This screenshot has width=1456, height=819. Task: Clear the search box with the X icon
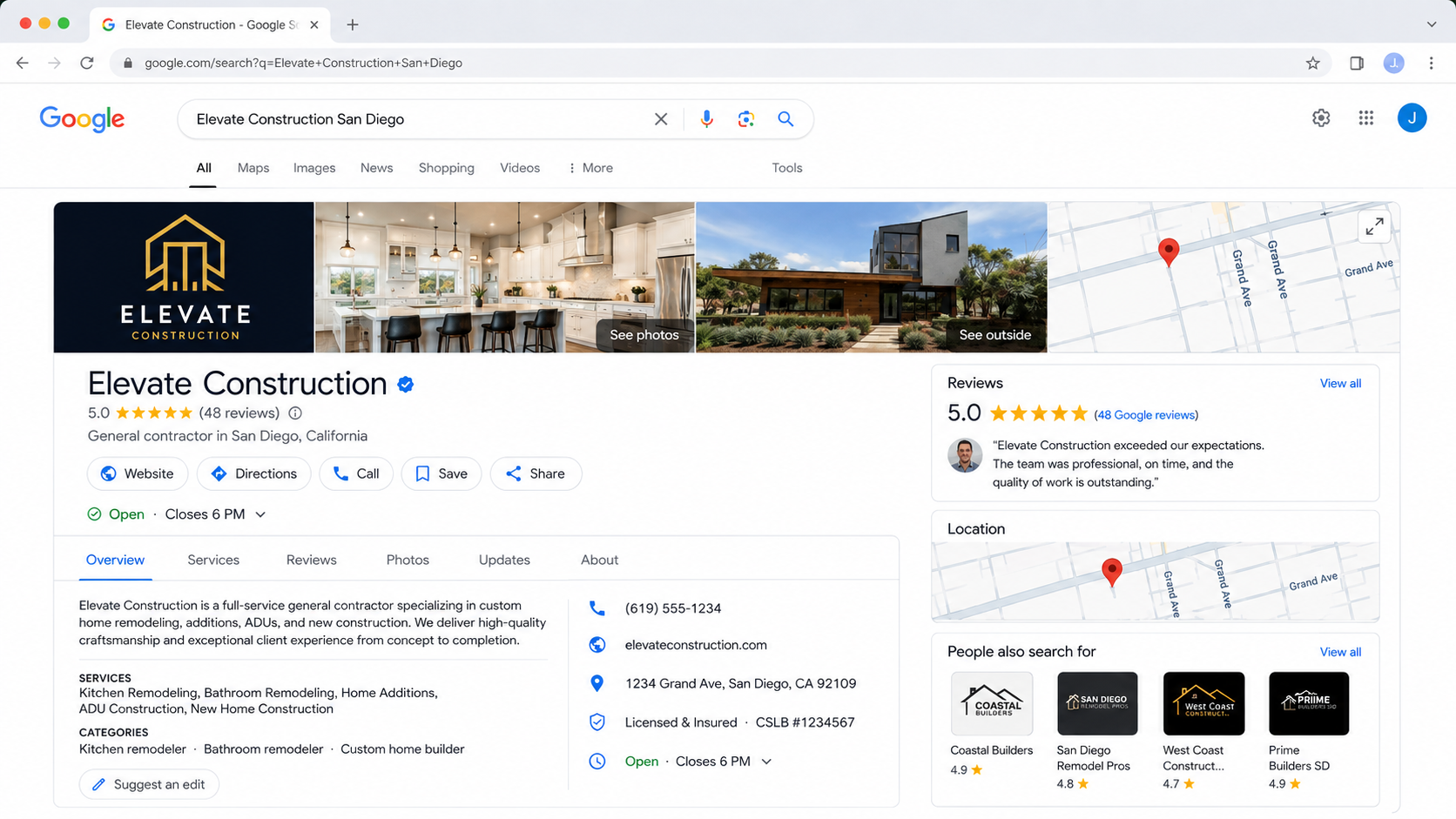pos(661,119)
